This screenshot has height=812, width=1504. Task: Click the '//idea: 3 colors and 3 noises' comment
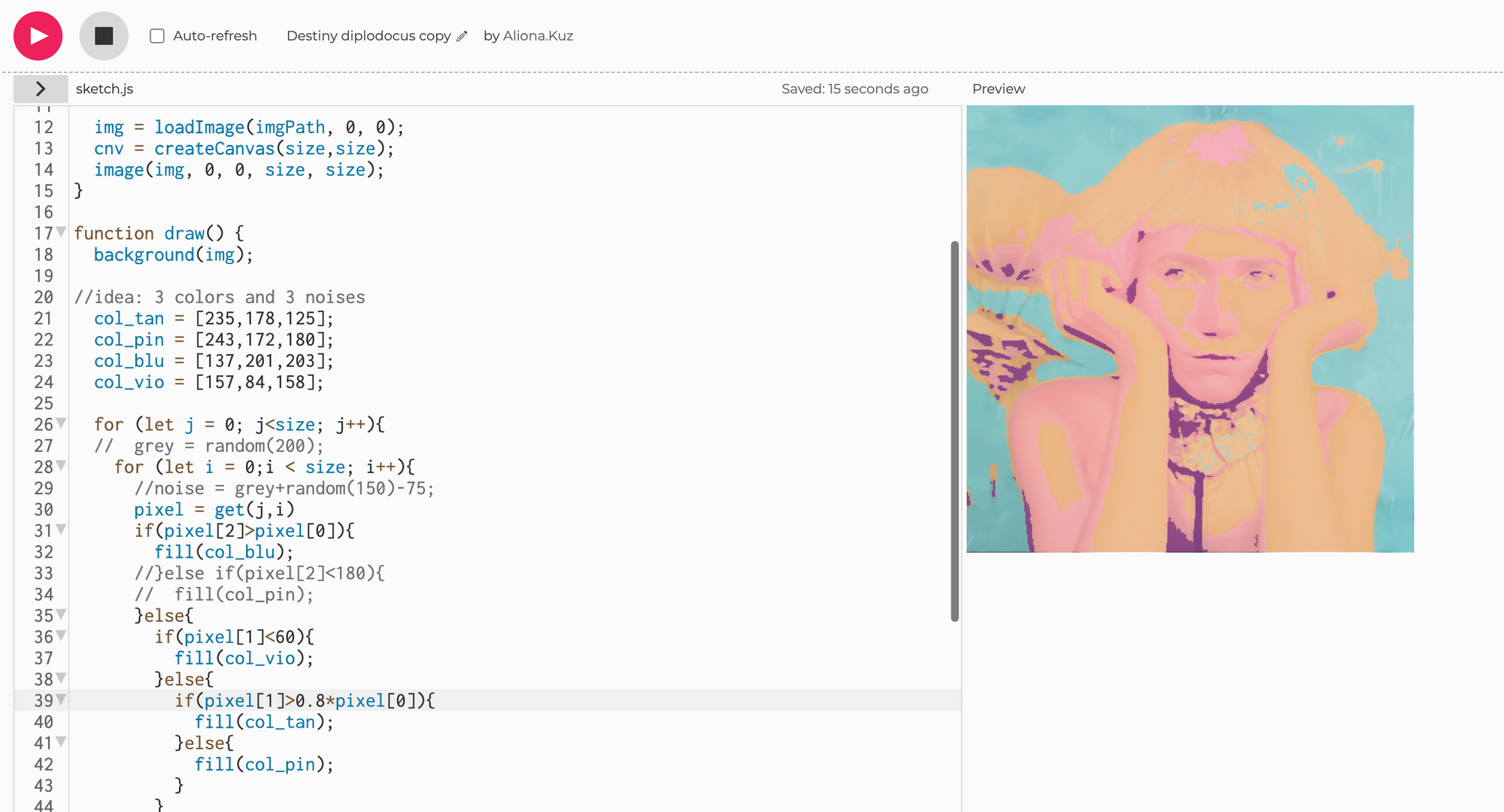[220, 298]
